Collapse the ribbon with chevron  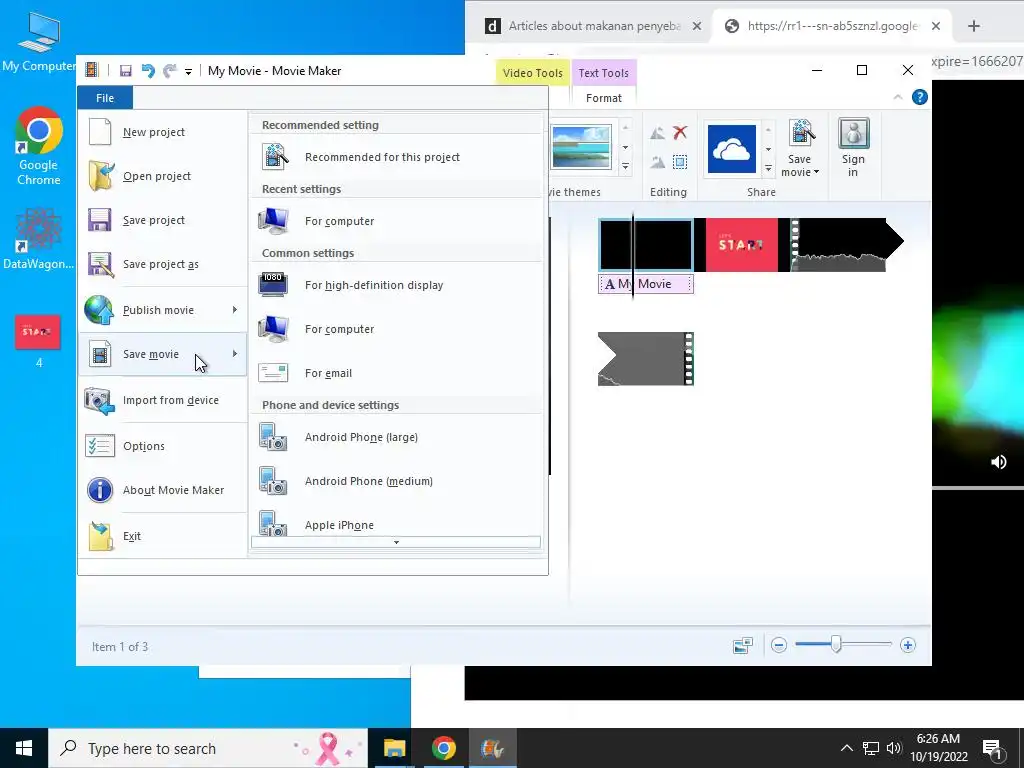[898, 97]
